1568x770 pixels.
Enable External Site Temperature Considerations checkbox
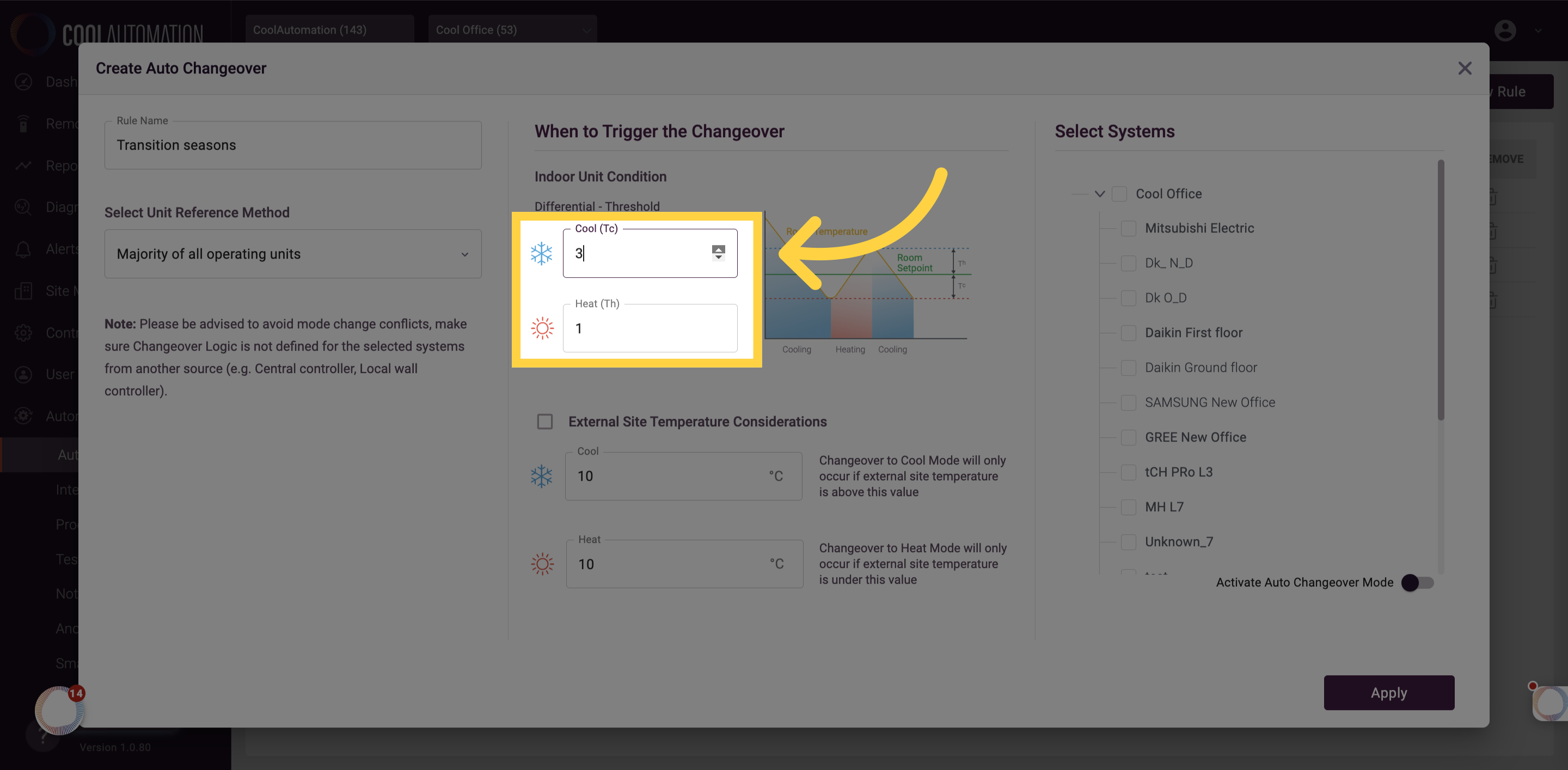545,421
